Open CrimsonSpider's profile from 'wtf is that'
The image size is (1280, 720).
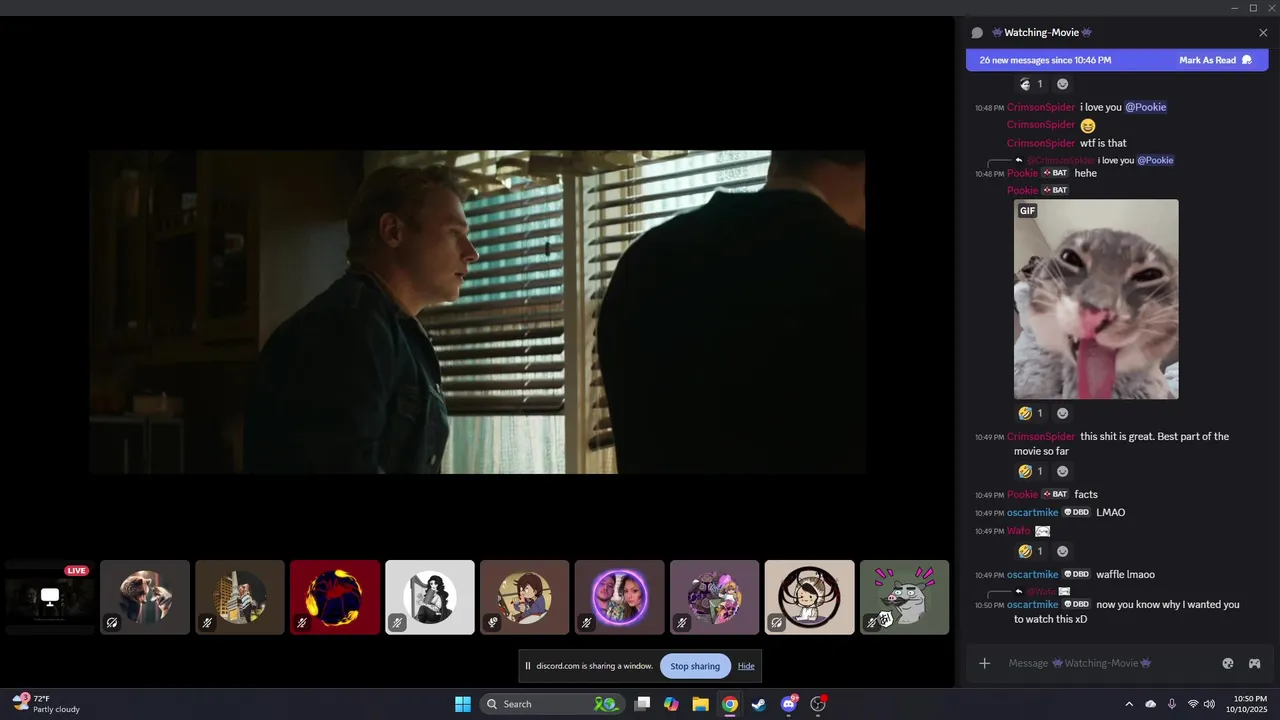coord(1041,143)
